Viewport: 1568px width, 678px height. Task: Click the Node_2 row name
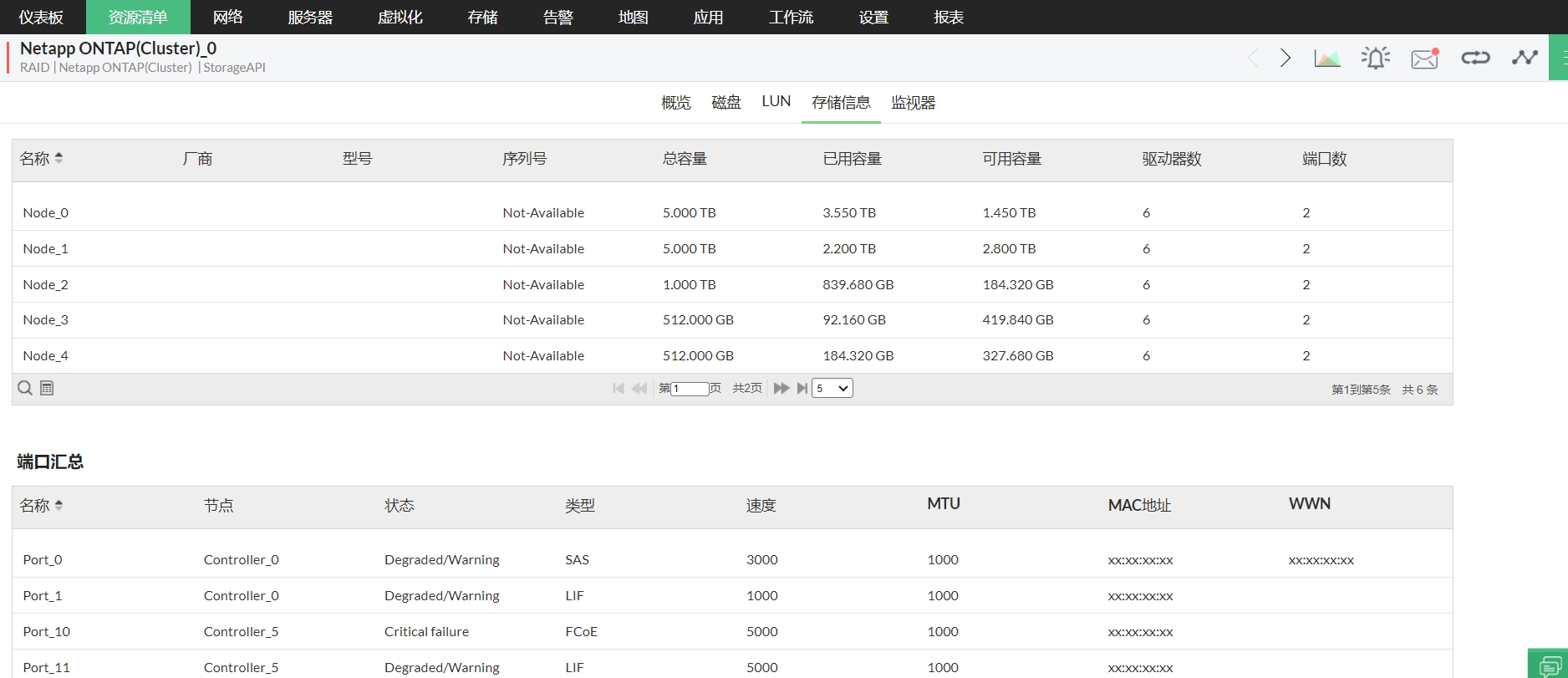tap(46, 284)
